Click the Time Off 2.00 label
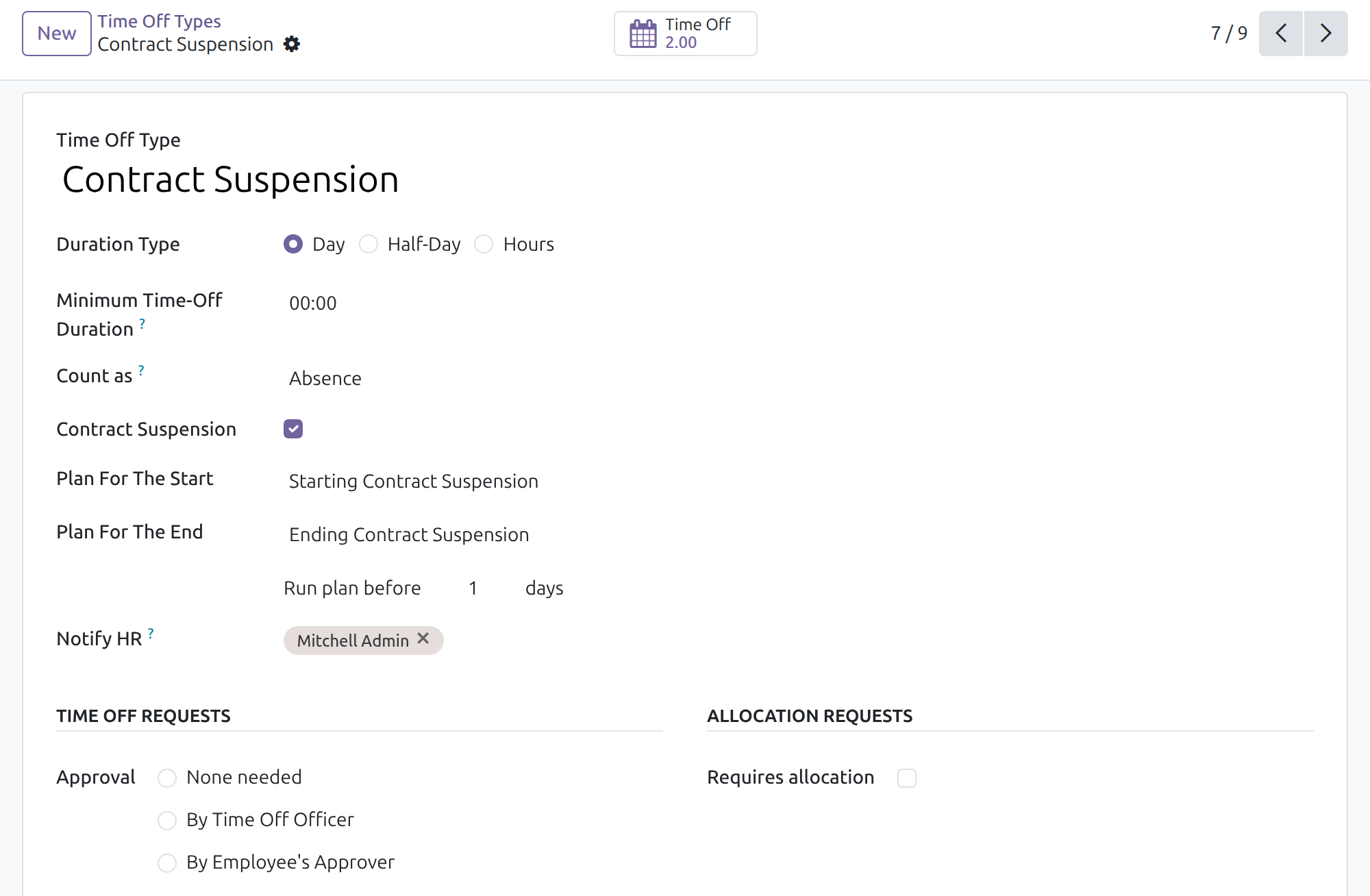1370x896 pixels. (x=698, y=34)
